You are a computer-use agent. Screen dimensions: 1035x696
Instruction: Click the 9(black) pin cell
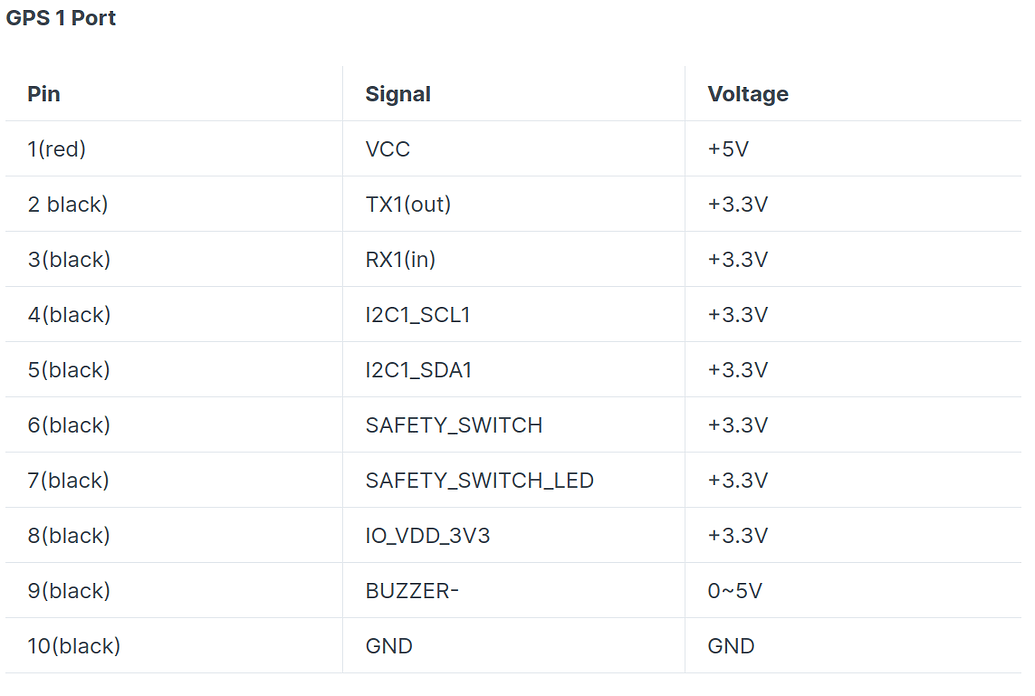point(69,591)
